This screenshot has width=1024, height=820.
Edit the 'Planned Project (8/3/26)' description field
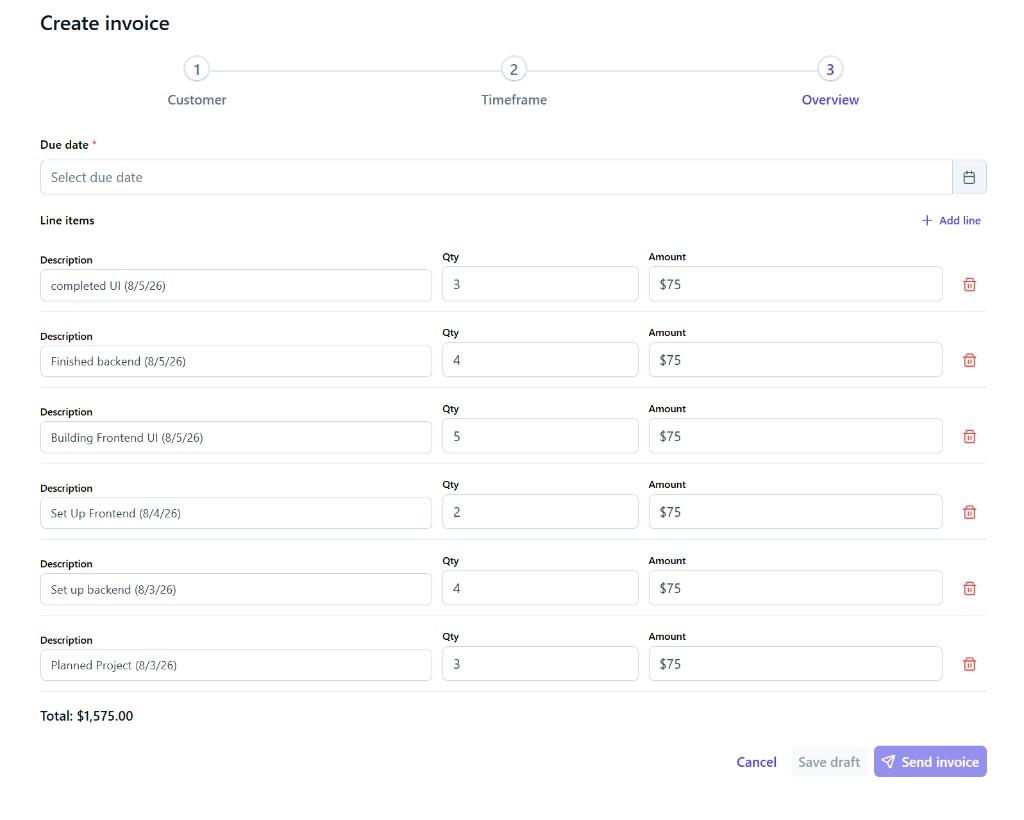pyautogui.click(x=236, y=665)
